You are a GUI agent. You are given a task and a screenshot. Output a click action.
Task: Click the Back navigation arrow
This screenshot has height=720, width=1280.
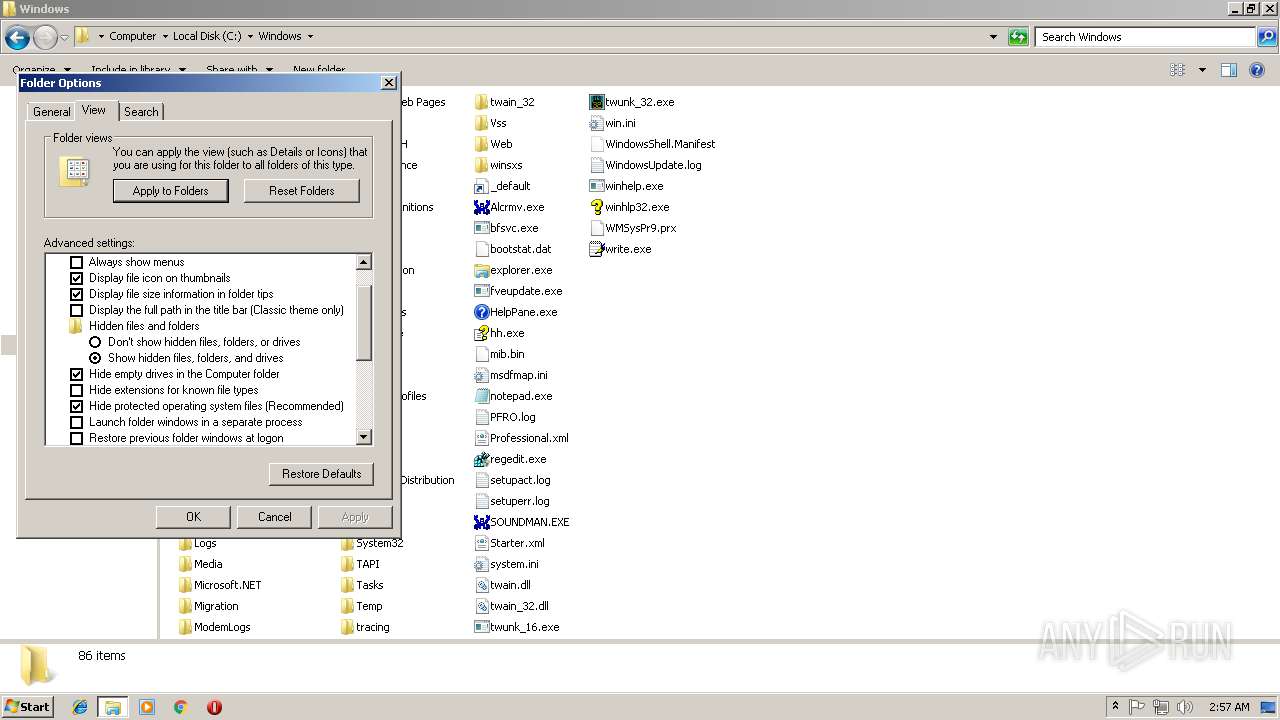click(x=17, y=38)
